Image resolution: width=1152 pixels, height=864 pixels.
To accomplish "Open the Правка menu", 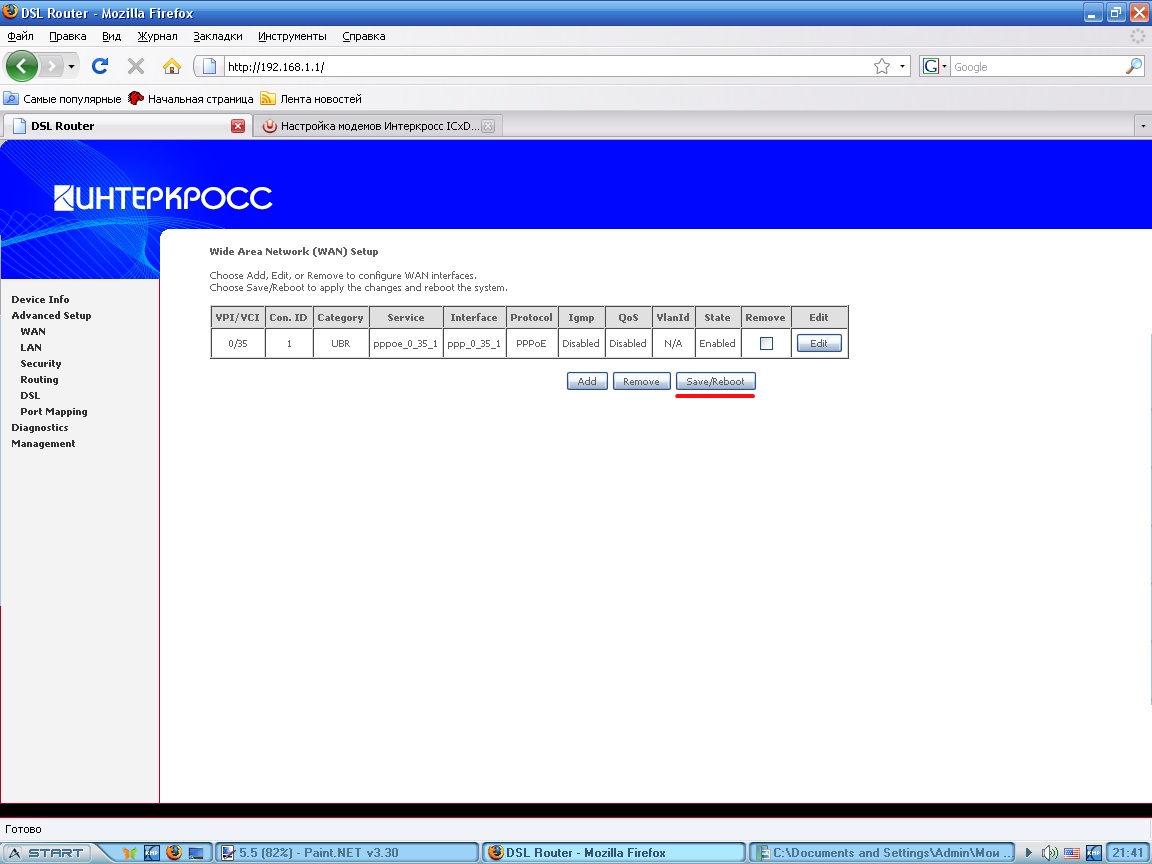I will 68,36.
